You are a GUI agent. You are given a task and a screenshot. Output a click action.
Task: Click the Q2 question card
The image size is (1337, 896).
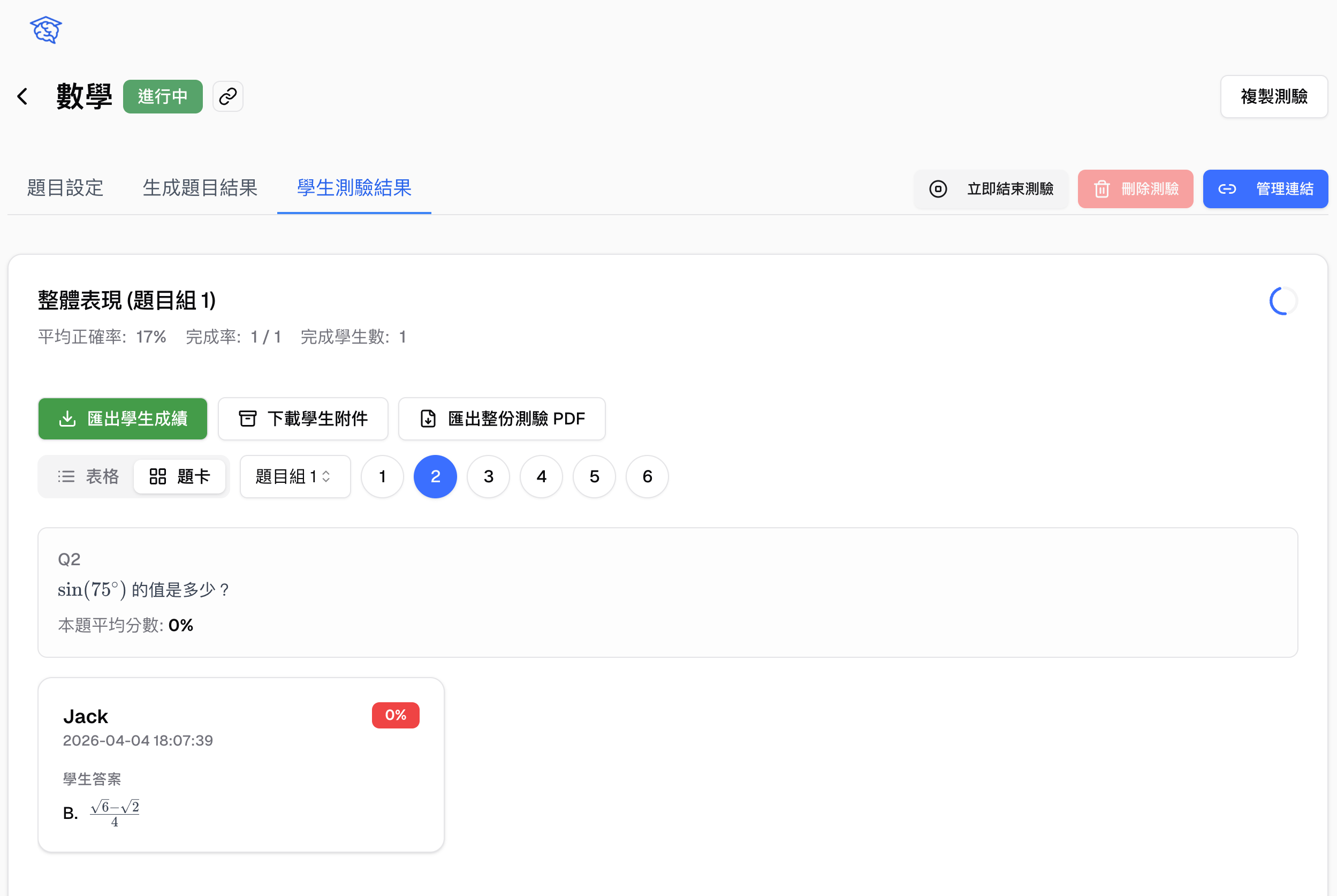(668, 593)
